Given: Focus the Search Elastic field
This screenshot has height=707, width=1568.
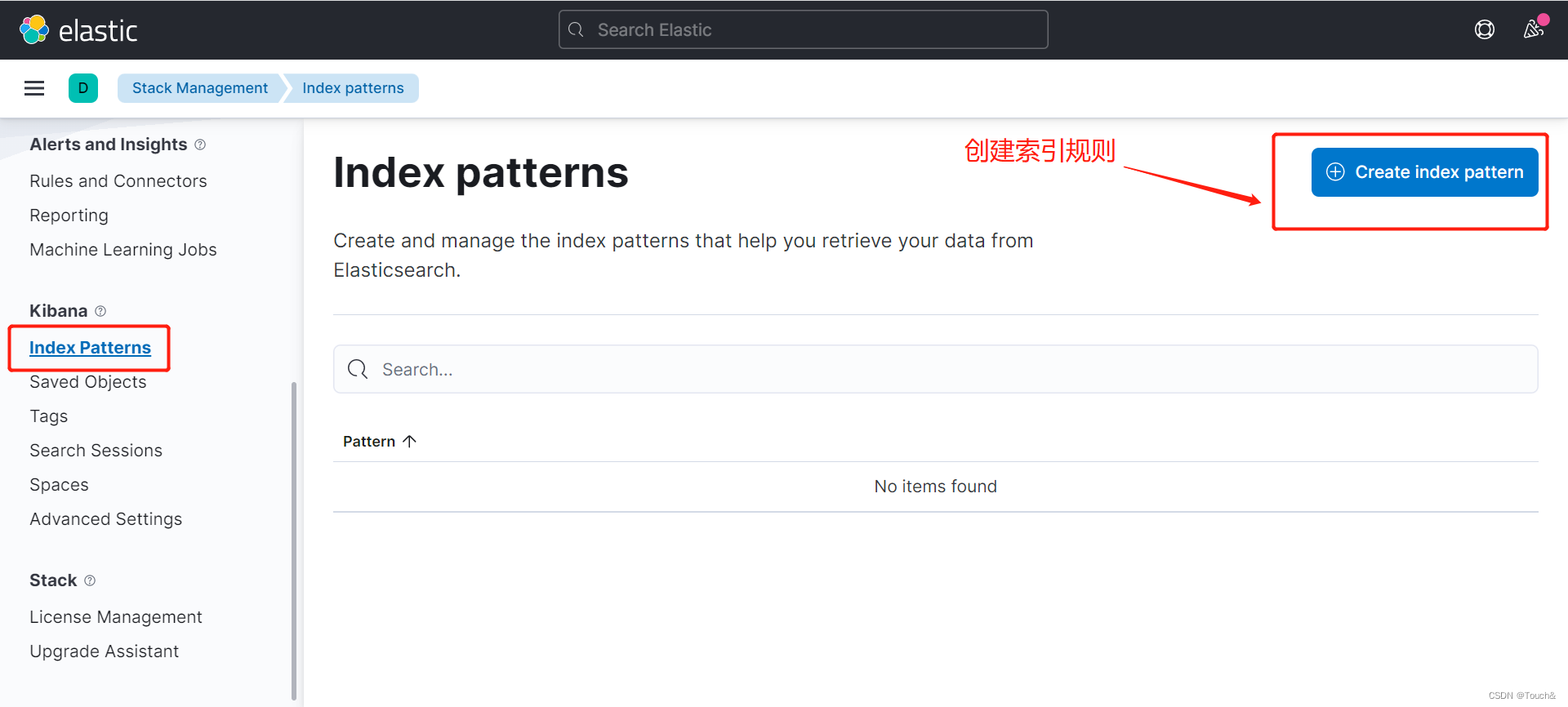Looking at the screenshot, I should tap(804, 30).
